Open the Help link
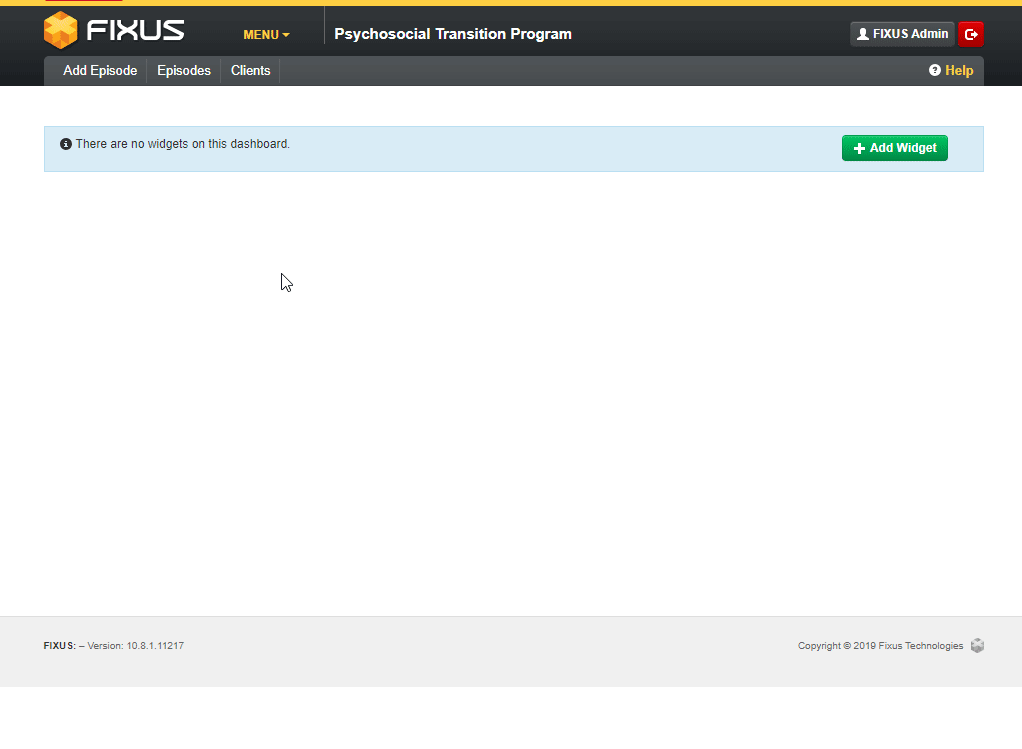The width and height of the screenshot is (1022, 749). click(951, 70)
